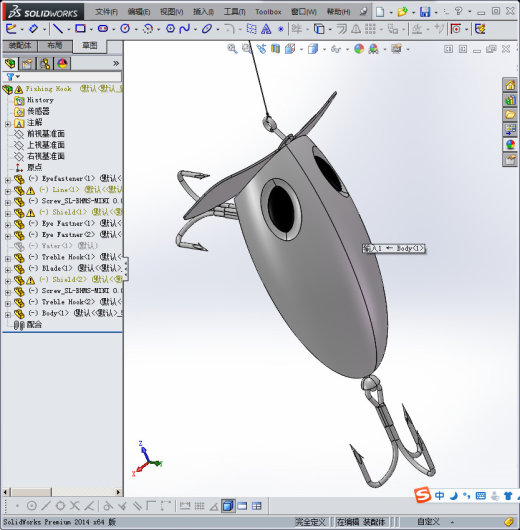
Task: Toggle the selection filter grid icon
Action: point(199,506)
